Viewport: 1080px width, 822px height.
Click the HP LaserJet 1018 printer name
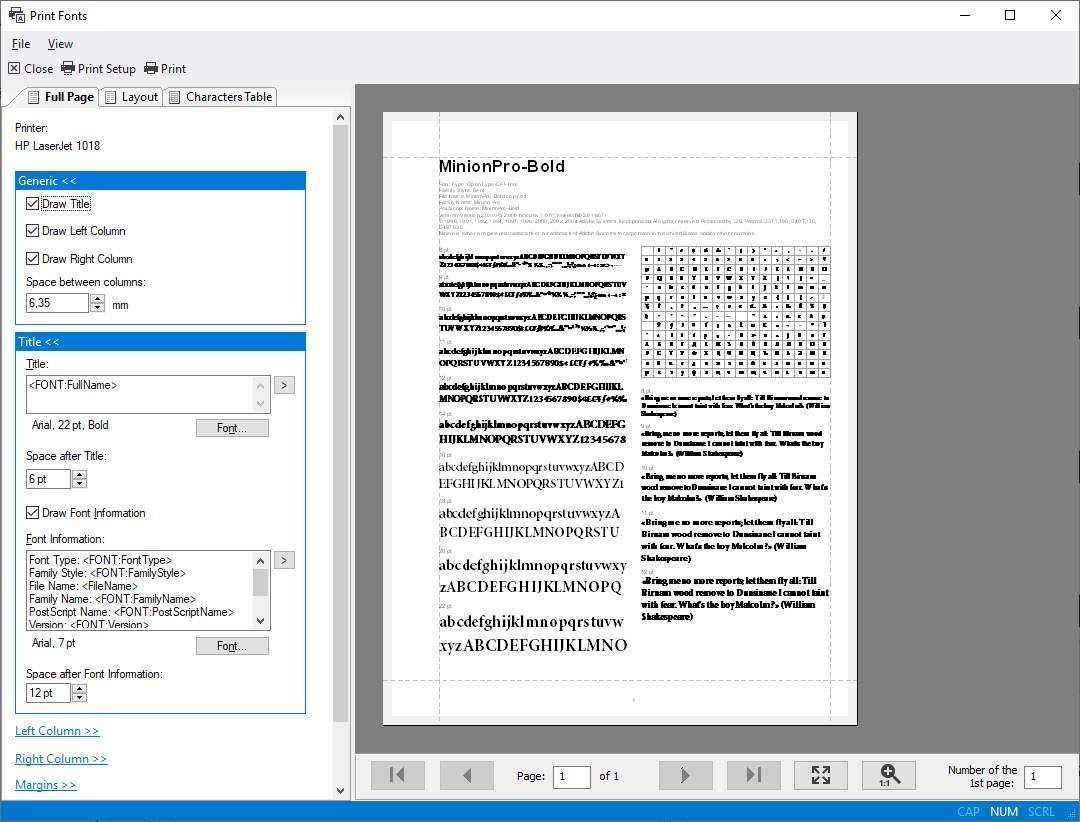coord(57,145)
